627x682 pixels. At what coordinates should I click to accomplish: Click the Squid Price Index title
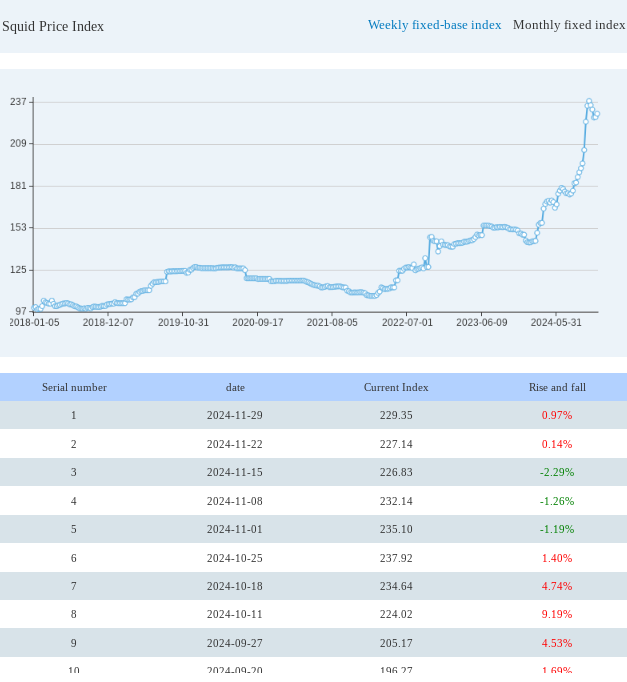(53, 27)
